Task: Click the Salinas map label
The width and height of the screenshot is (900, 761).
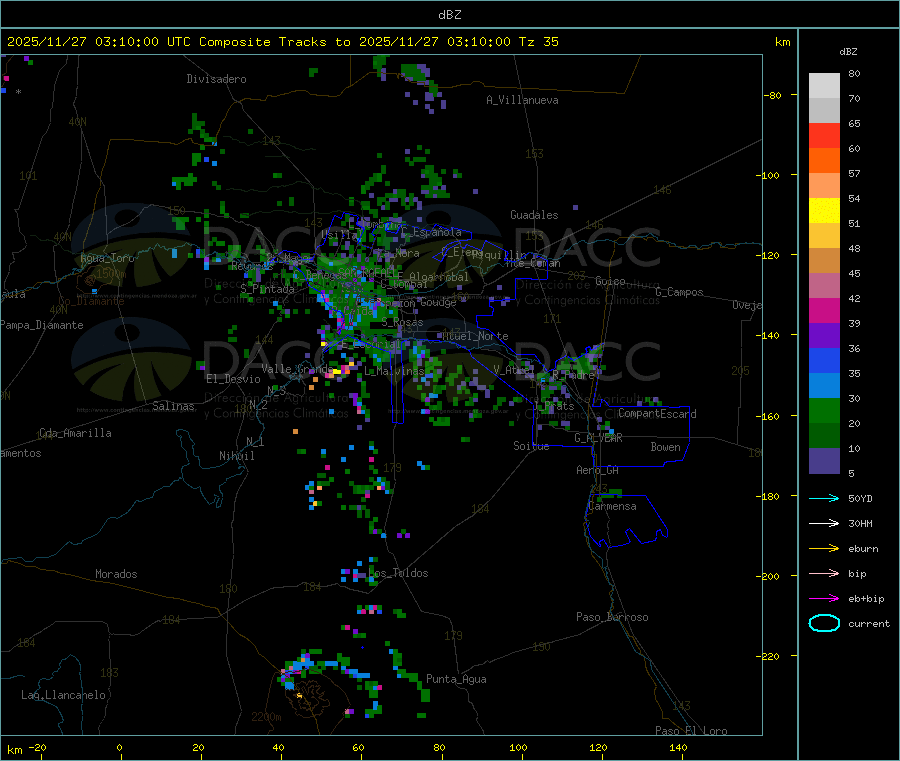Action: (173, 406)
